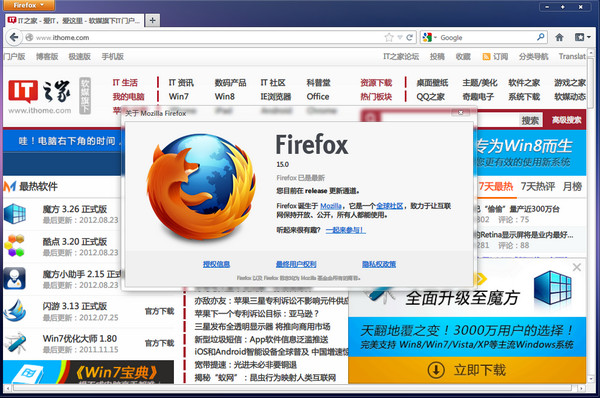Go back with the back arrow
The image size is (600, 398).
click(x=14, y=37)
